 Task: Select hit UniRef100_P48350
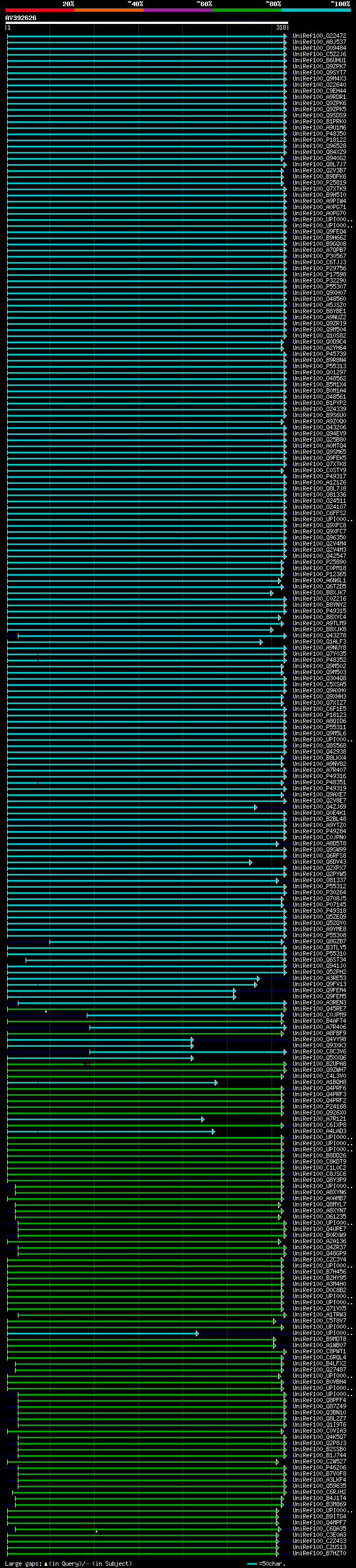pos(319,134)
